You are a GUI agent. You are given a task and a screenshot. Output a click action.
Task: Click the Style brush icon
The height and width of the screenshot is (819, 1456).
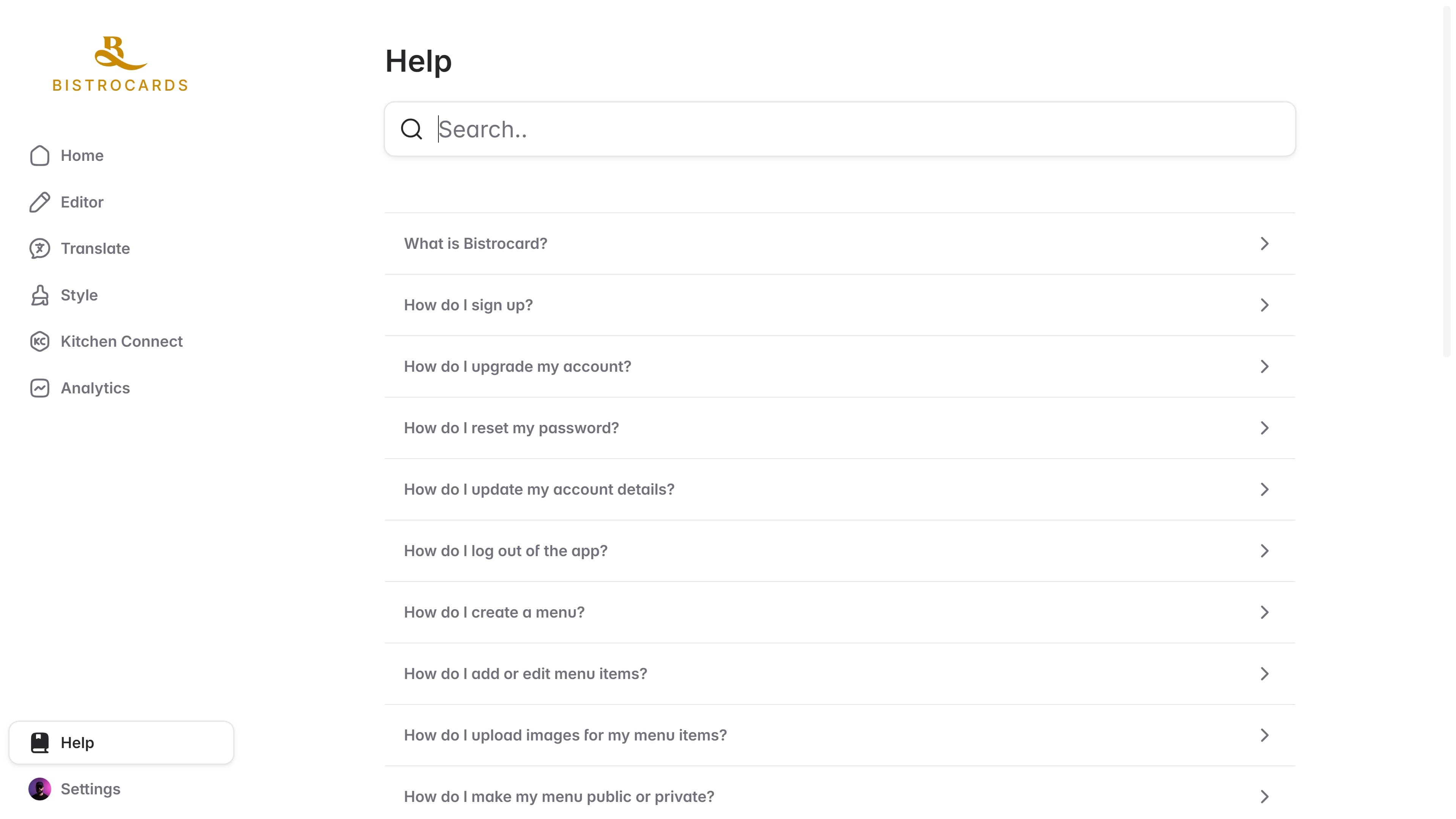tap(39, 295)
